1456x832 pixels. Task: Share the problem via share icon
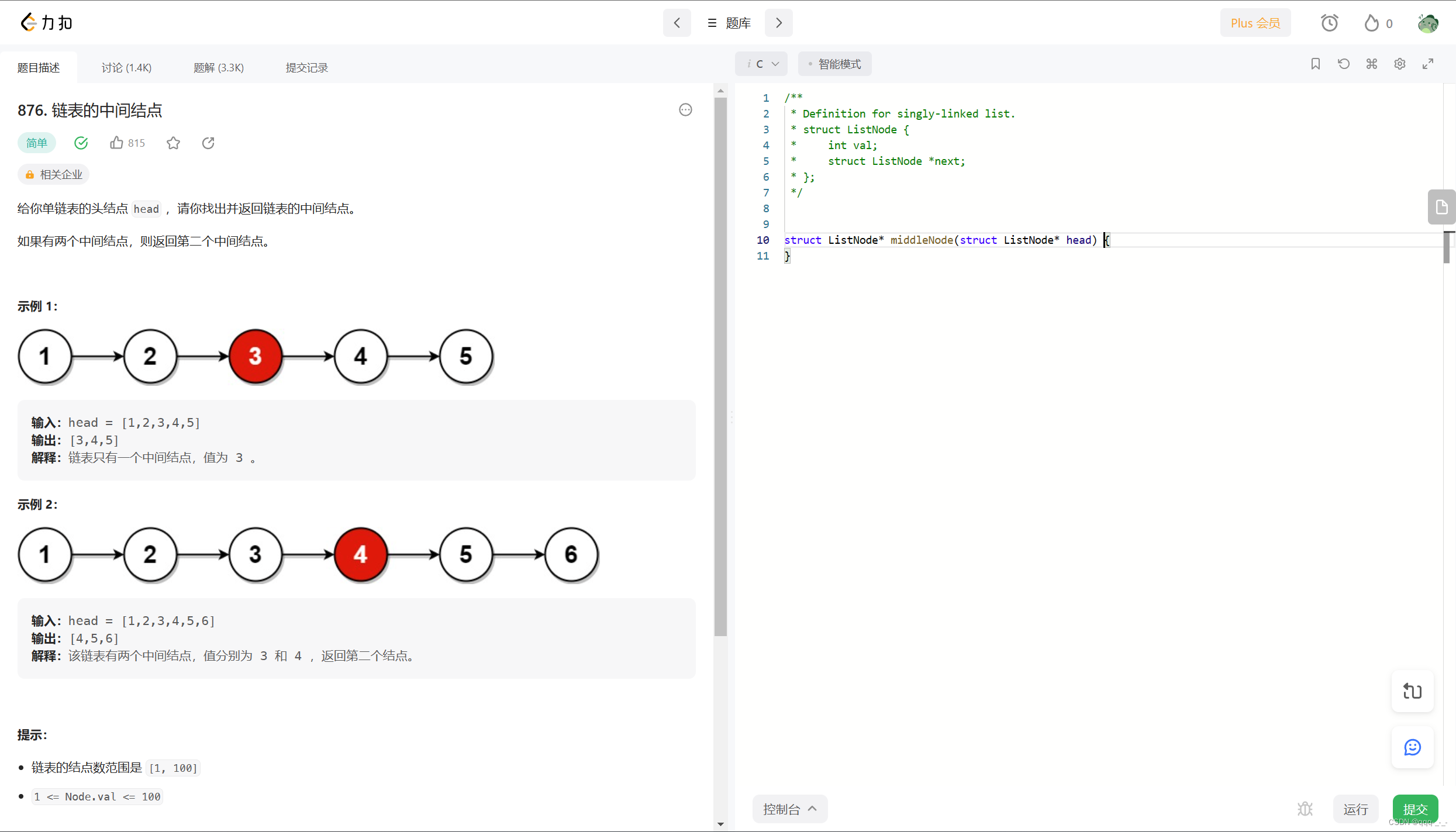(208, 143)
